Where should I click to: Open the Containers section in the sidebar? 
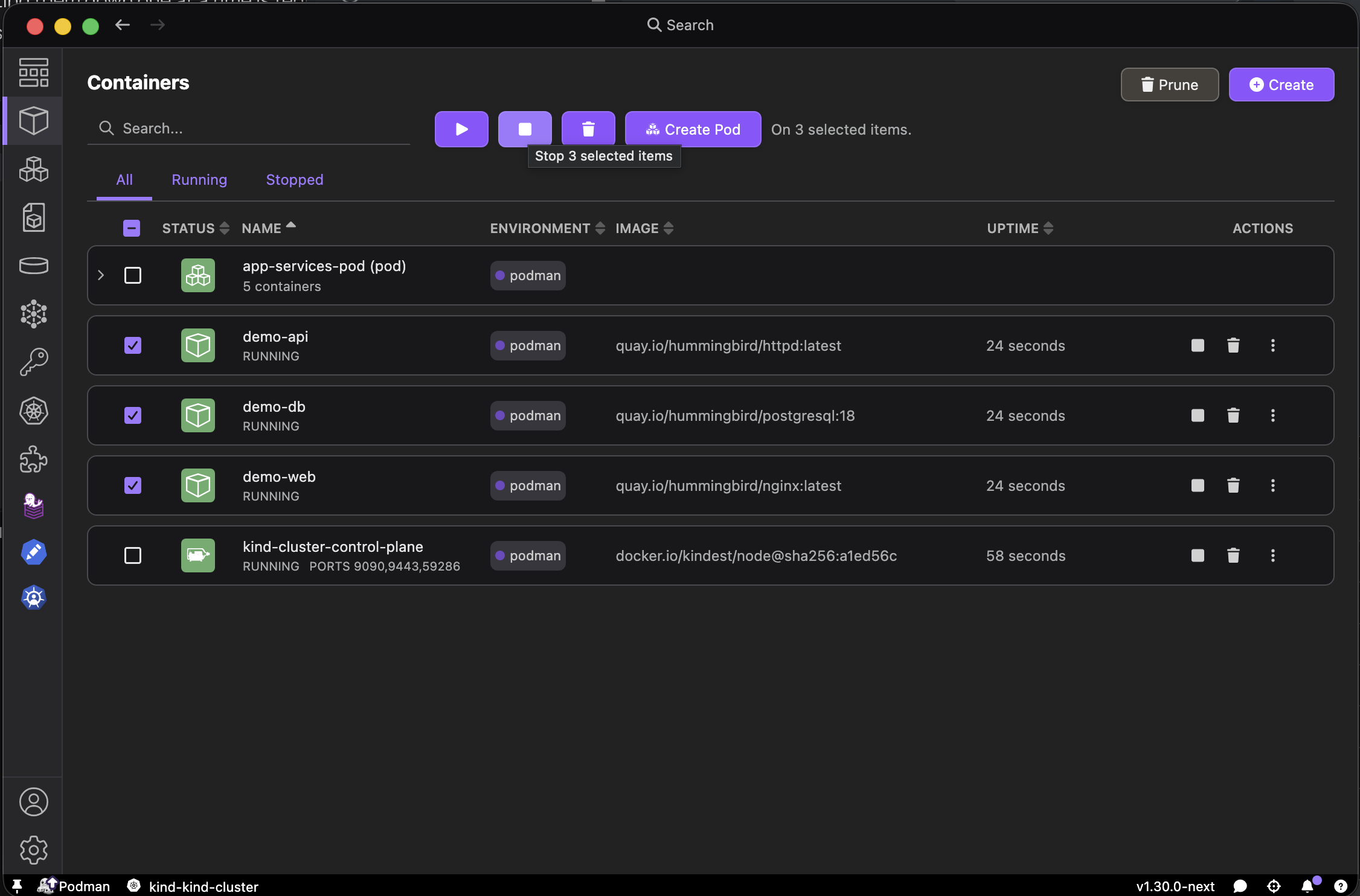34,121
